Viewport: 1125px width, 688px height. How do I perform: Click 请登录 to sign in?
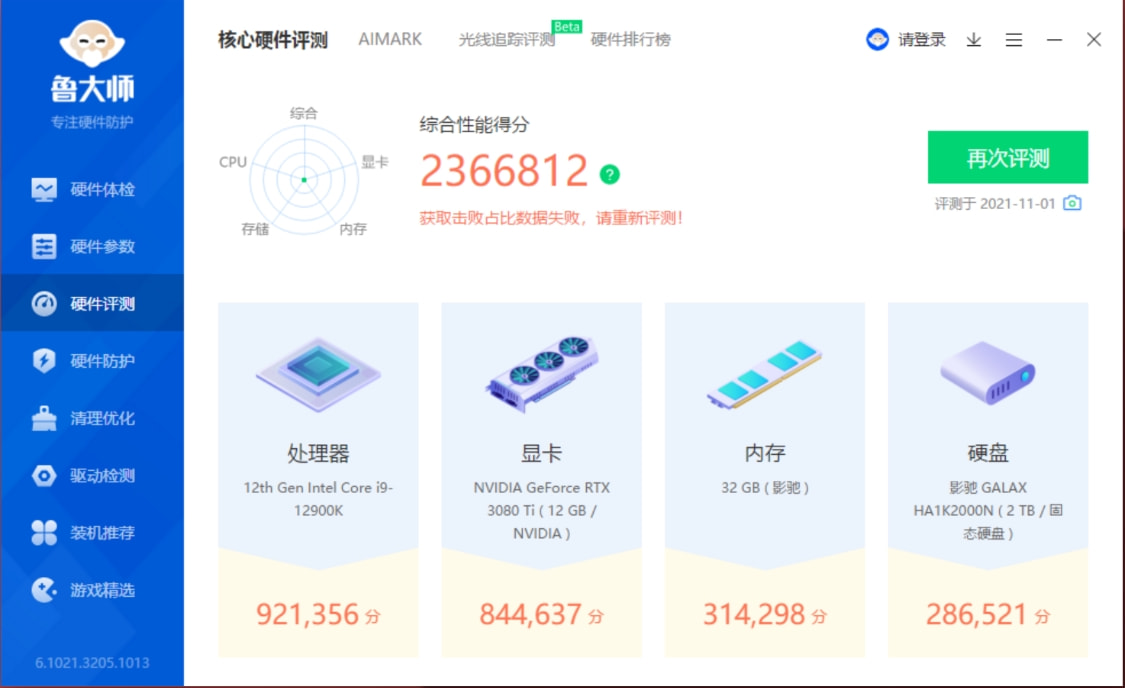click(x=917, y=40)
